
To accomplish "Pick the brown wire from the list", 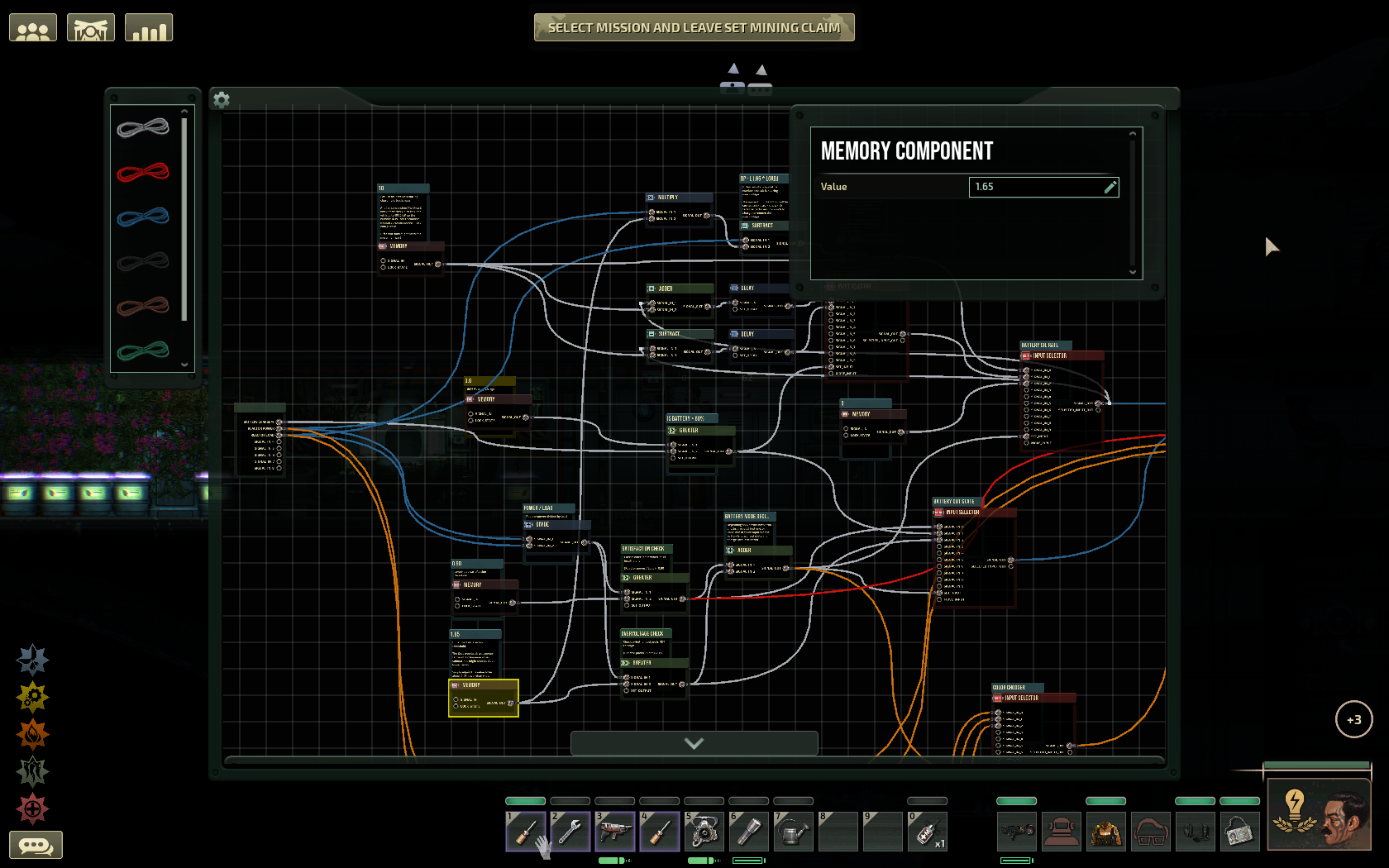I will [x=143, y=307].
